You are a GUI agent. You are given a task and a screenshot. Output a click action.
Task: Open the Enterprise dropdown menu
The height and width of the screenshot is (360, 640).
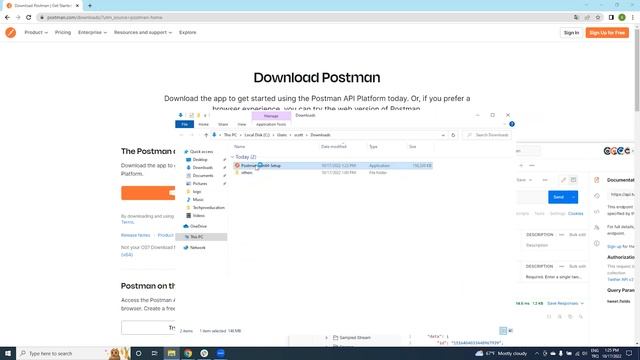(92, 33)
